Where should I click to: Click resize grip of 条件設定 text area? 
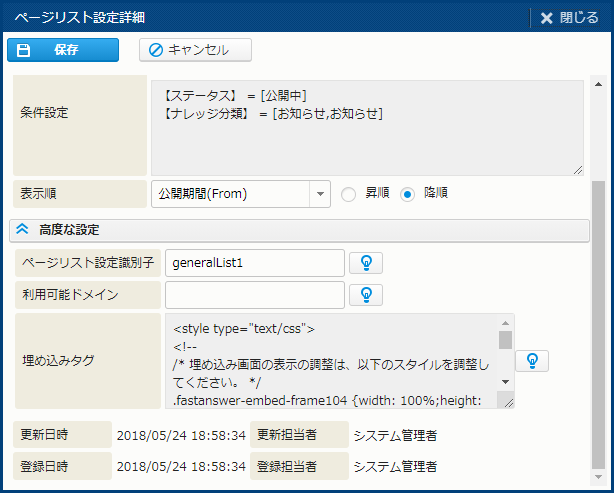tap(577, 170)
